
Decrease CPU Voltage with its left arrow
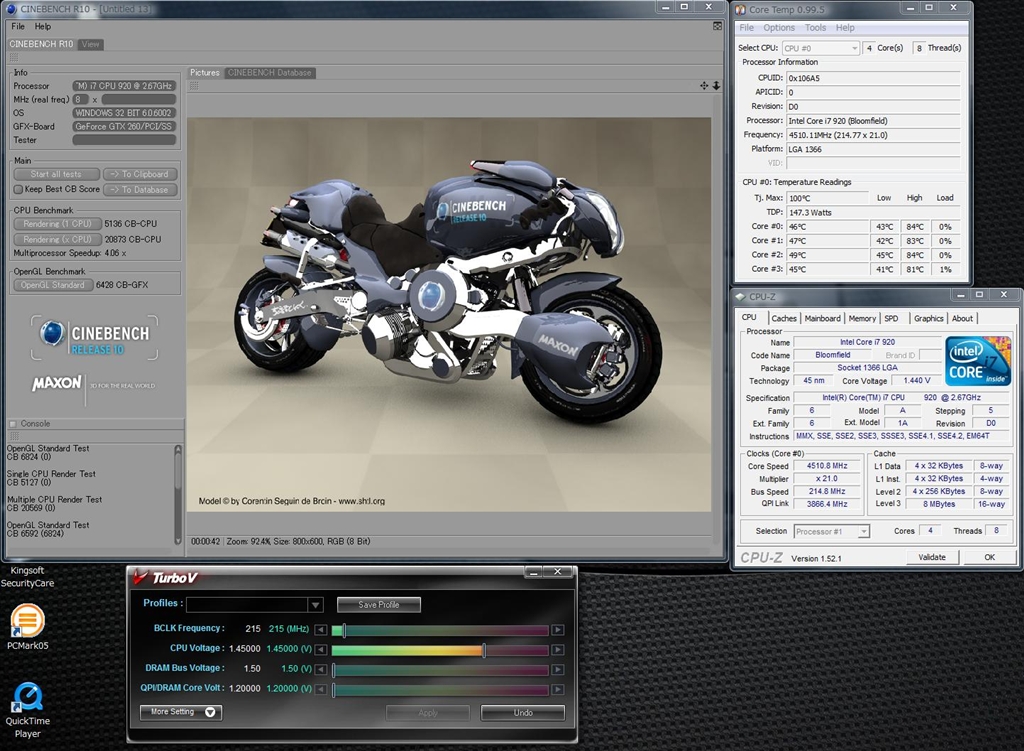(x=321, y=650)
